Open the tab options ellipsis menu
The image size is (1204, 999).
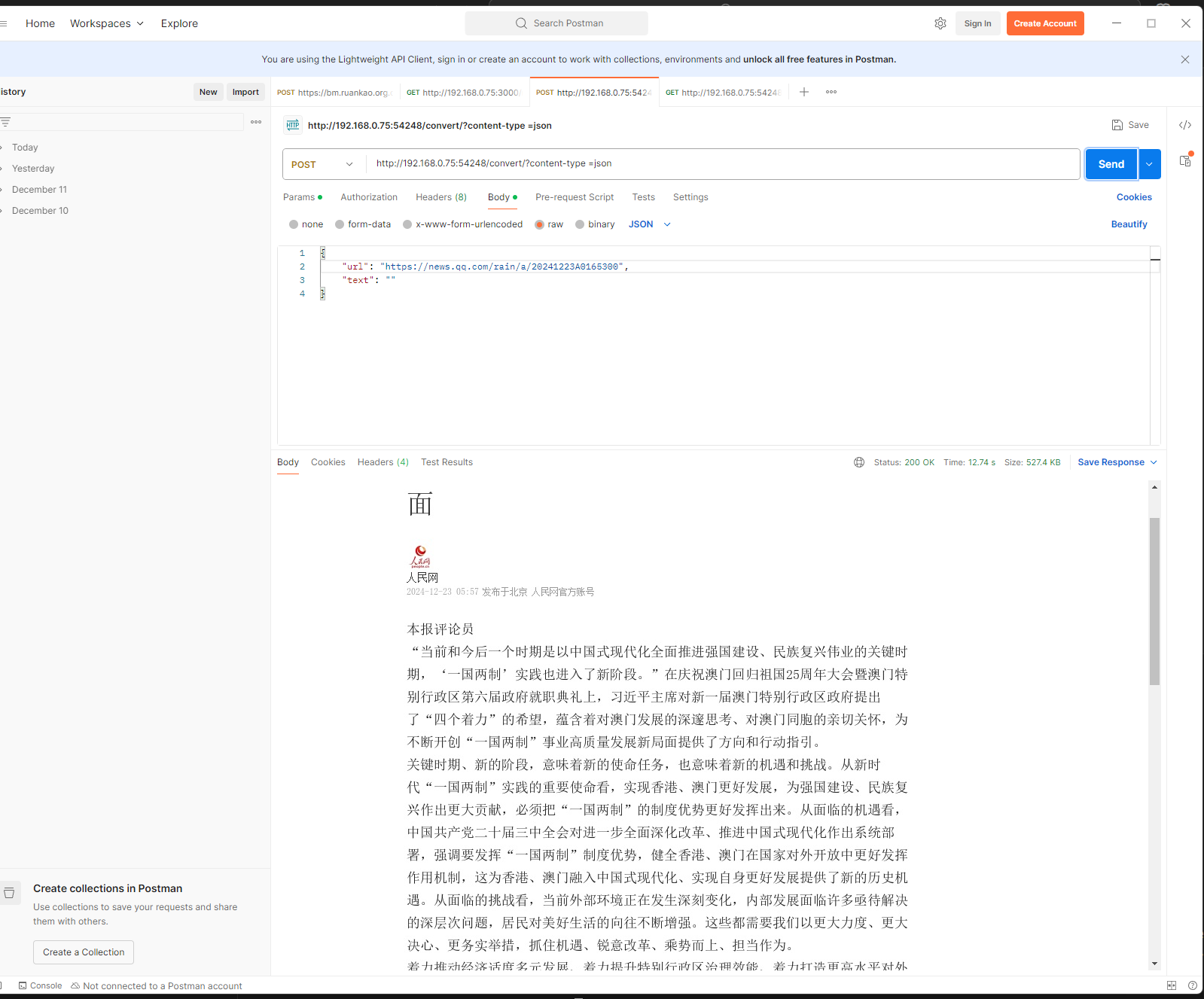pos(831,92)
